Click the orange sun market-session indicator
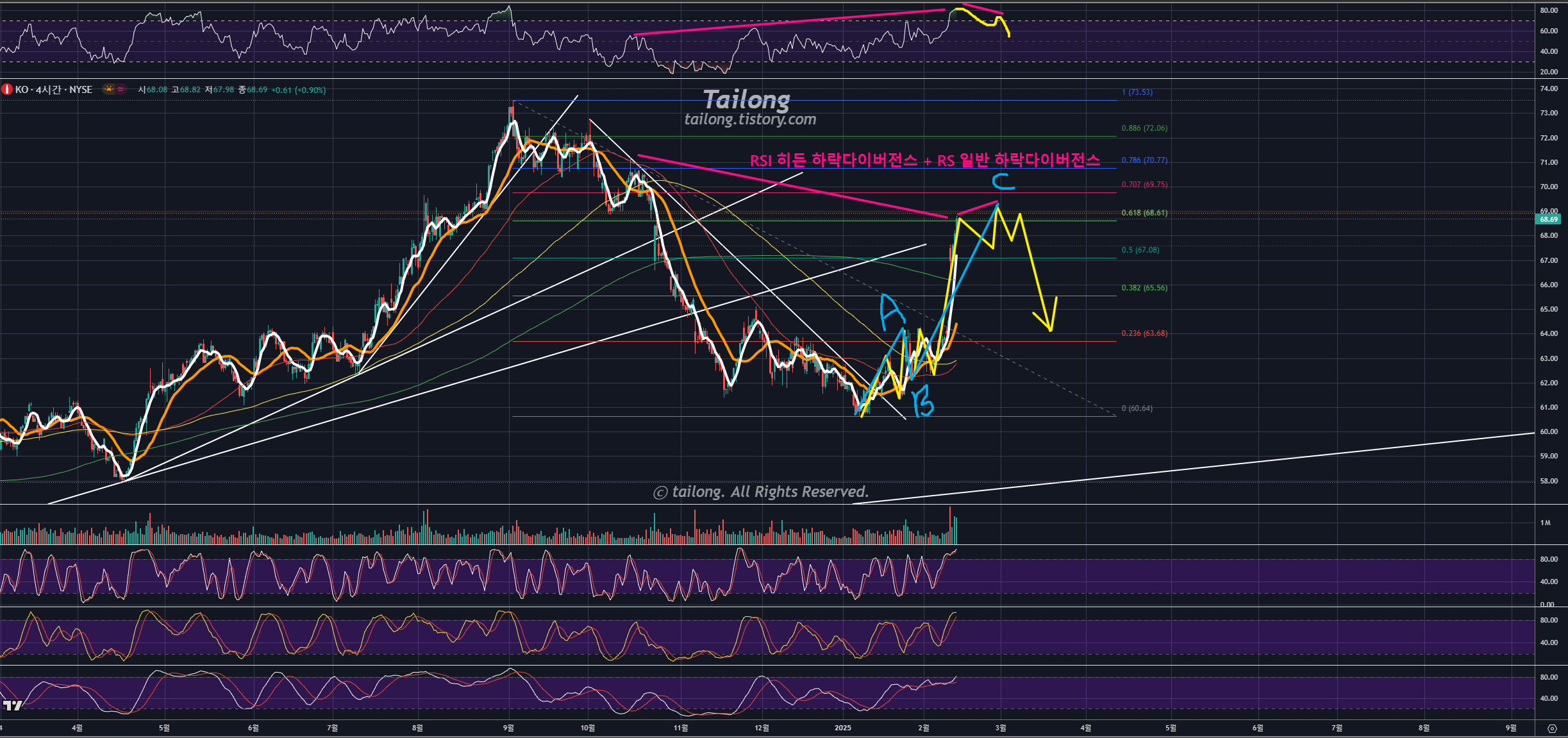 (x=110, y=90)
